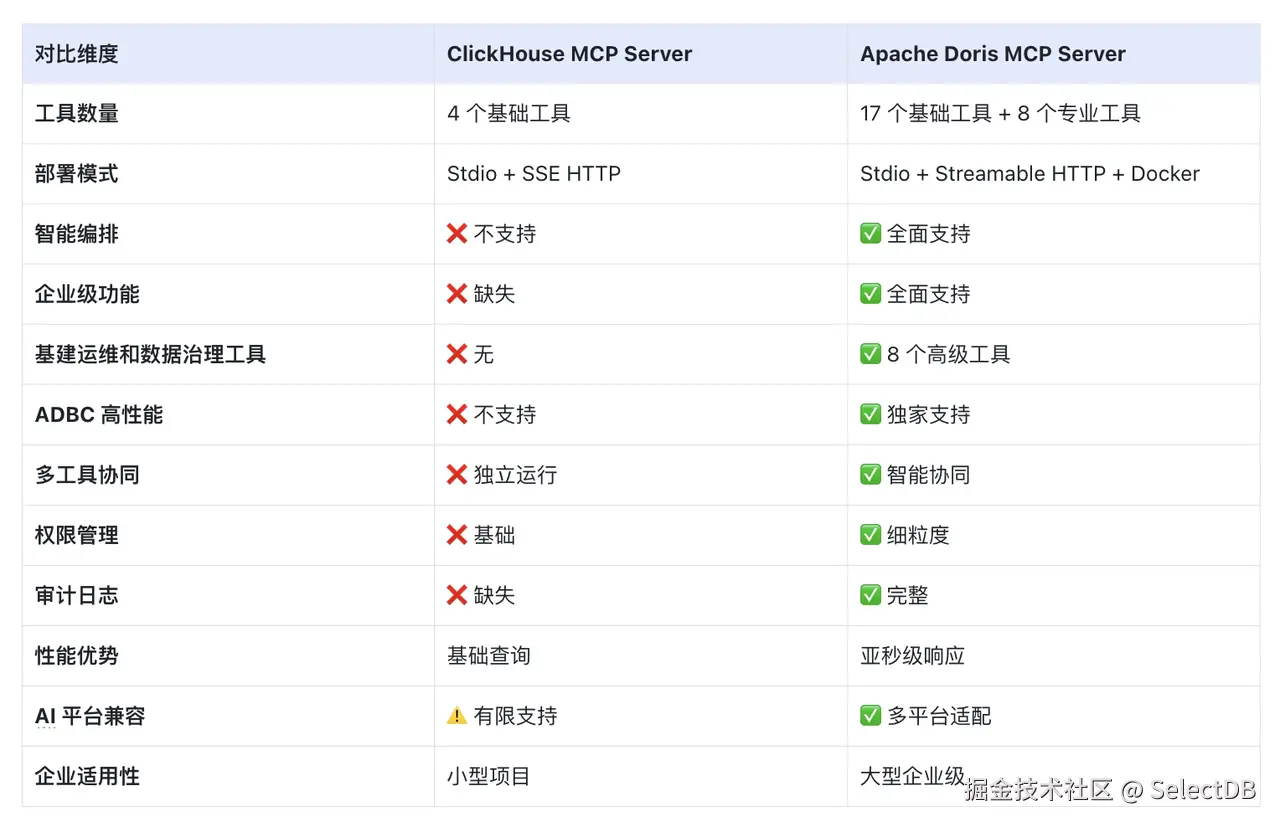Click the ClickHouse MCP Server column header
This screenshot has height=827, width=1280.
click(569, 54)
